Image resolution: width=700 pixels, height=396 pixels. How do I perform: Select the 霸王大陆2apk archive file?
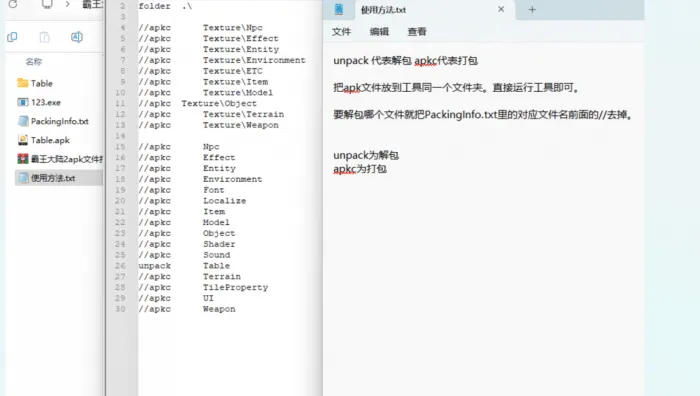click(60, 159)
